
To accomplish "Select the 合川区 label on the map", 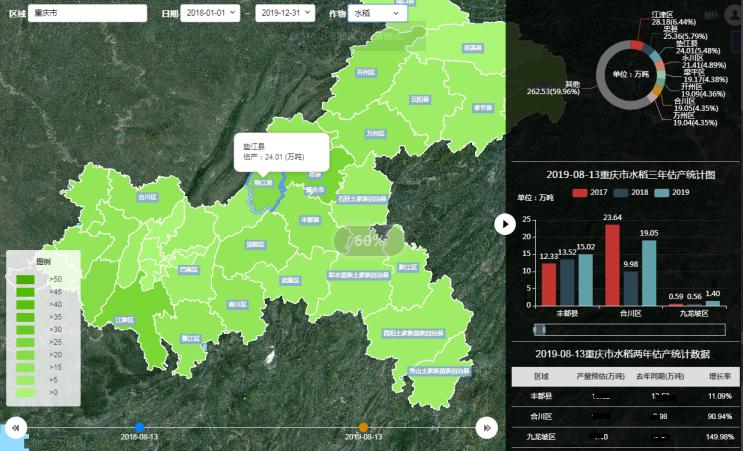I will [x=148, y=197].
